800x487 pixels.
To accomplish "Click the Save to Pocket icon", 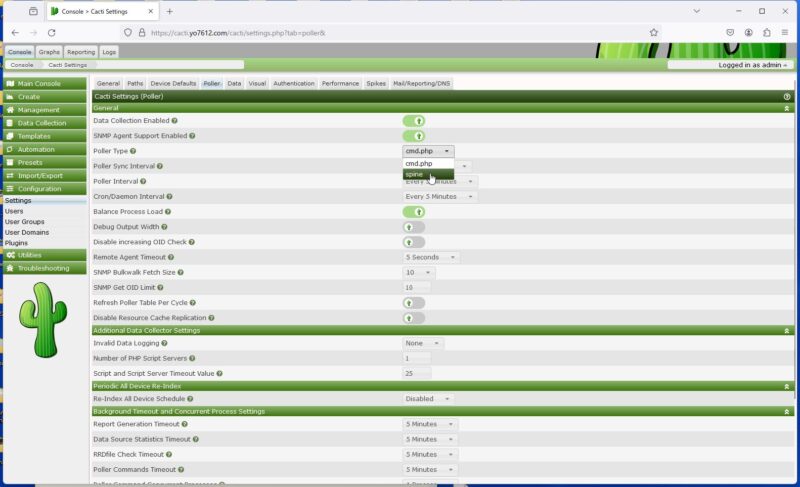I will pos(730,33).
